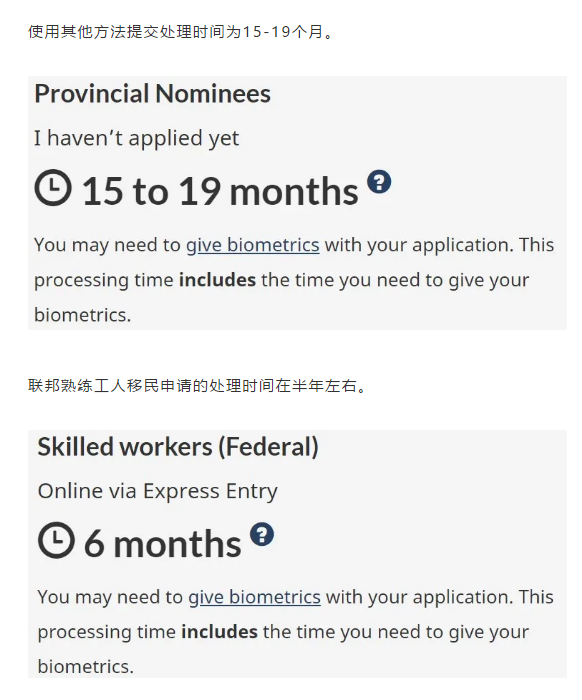Click the "15 to 19 months" processing time
Image resolution: width=582 pixels, height=700 pixels.
(220, 191)
